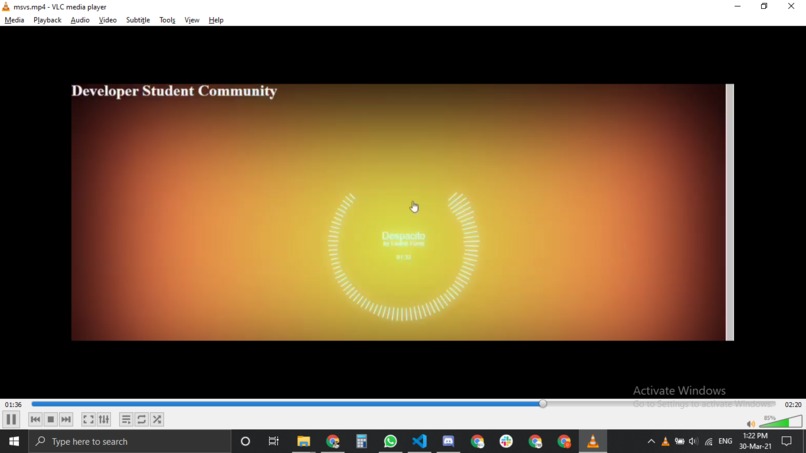Open the Windows Start menu
Viewport: 806px width, 453px height.
coord(14,441)
